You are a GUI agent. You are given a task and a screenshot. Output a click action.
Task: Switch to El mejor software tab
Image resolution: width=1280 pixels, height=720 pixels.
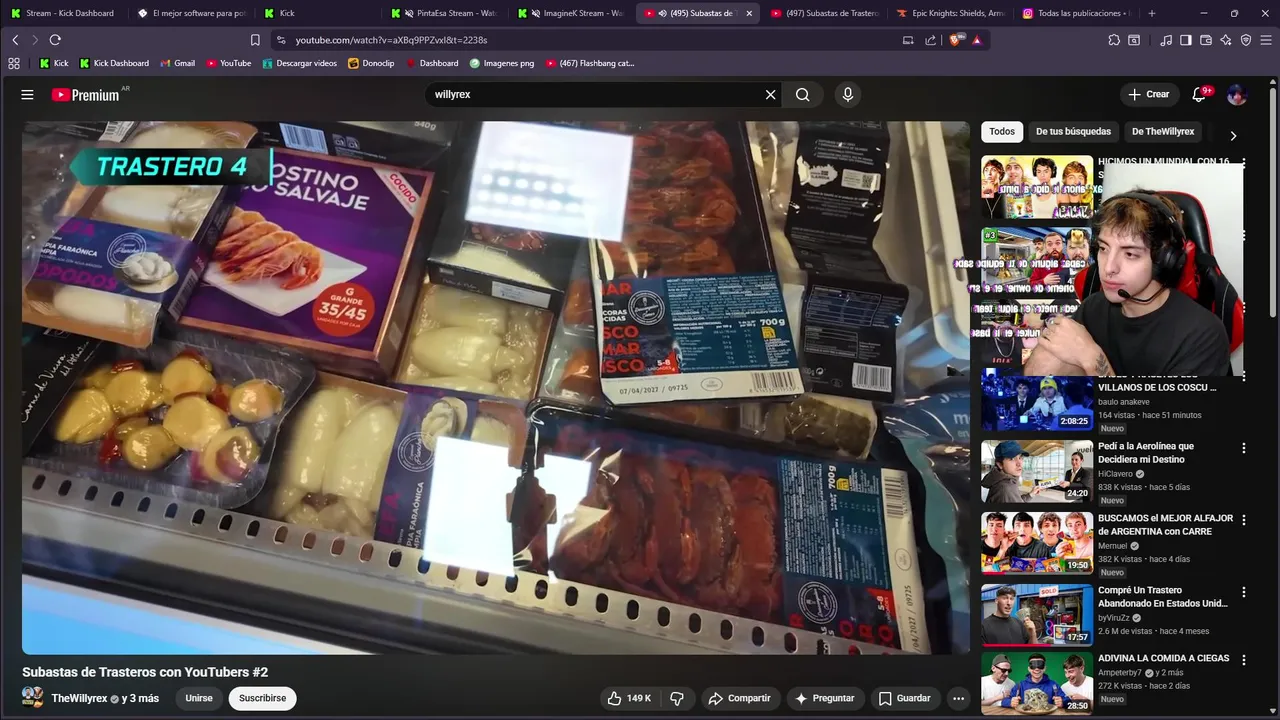point(193,13)
